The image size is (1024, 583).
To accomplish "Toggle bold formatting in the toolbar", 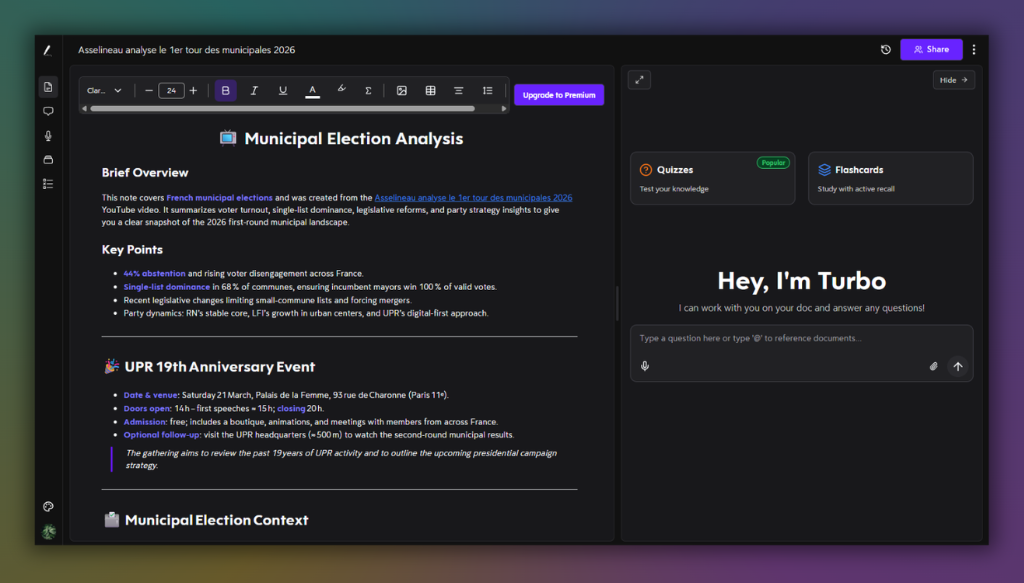I will (225, 90).
